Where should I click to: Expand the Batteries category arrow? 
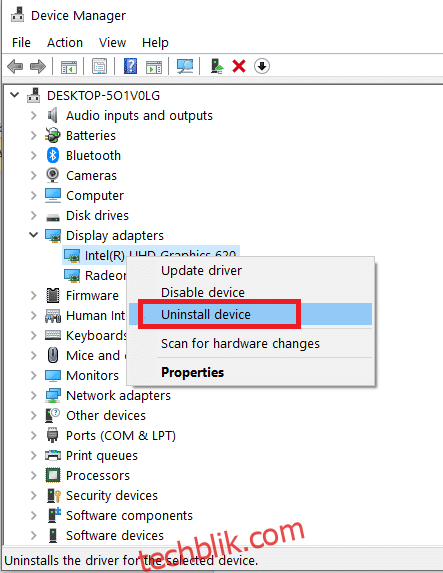click(x=34, y=136)
